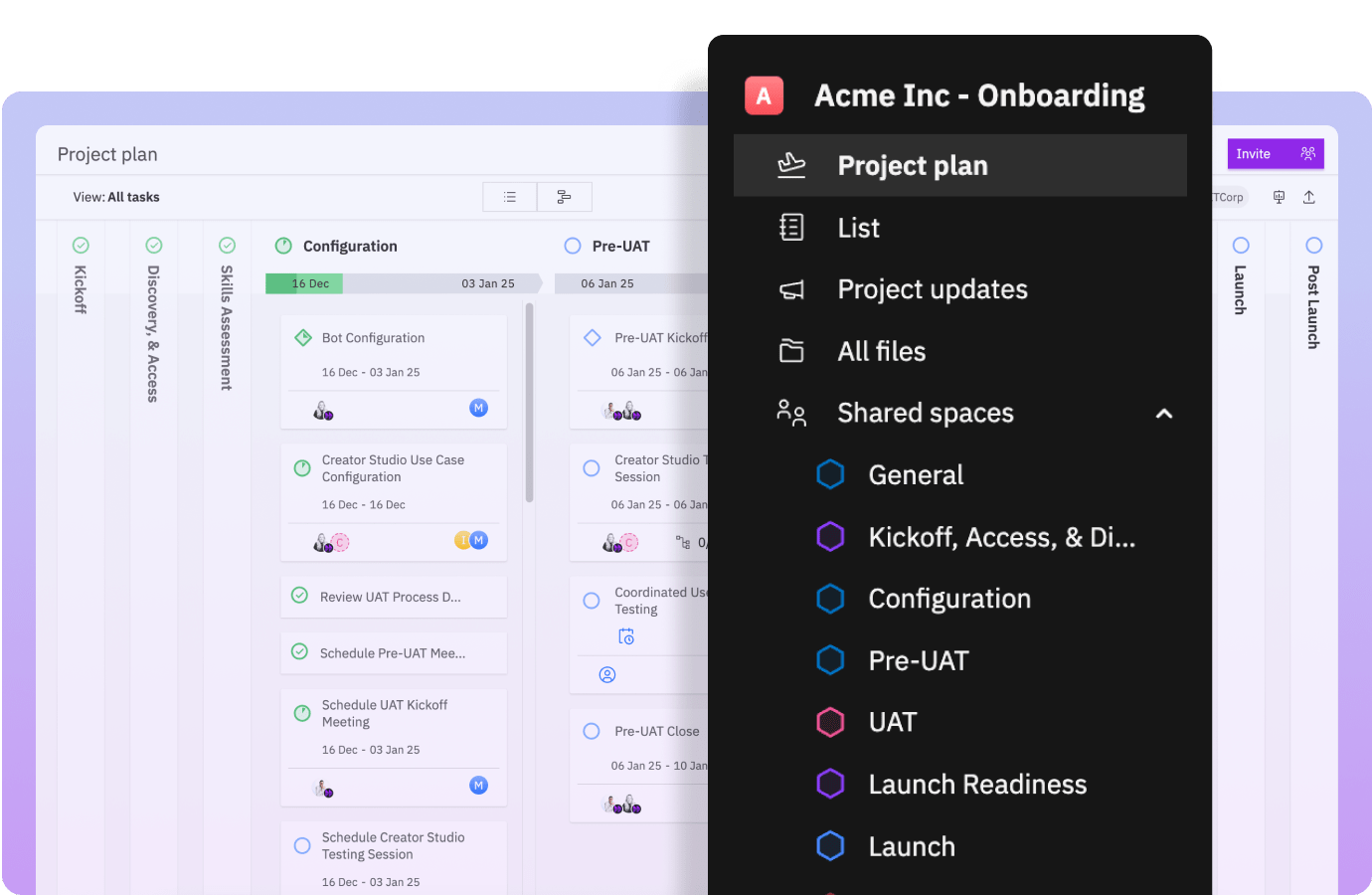This screenshot has width=1372, height=895.
Task: Click the Invite button
Action: [1276, 153]
